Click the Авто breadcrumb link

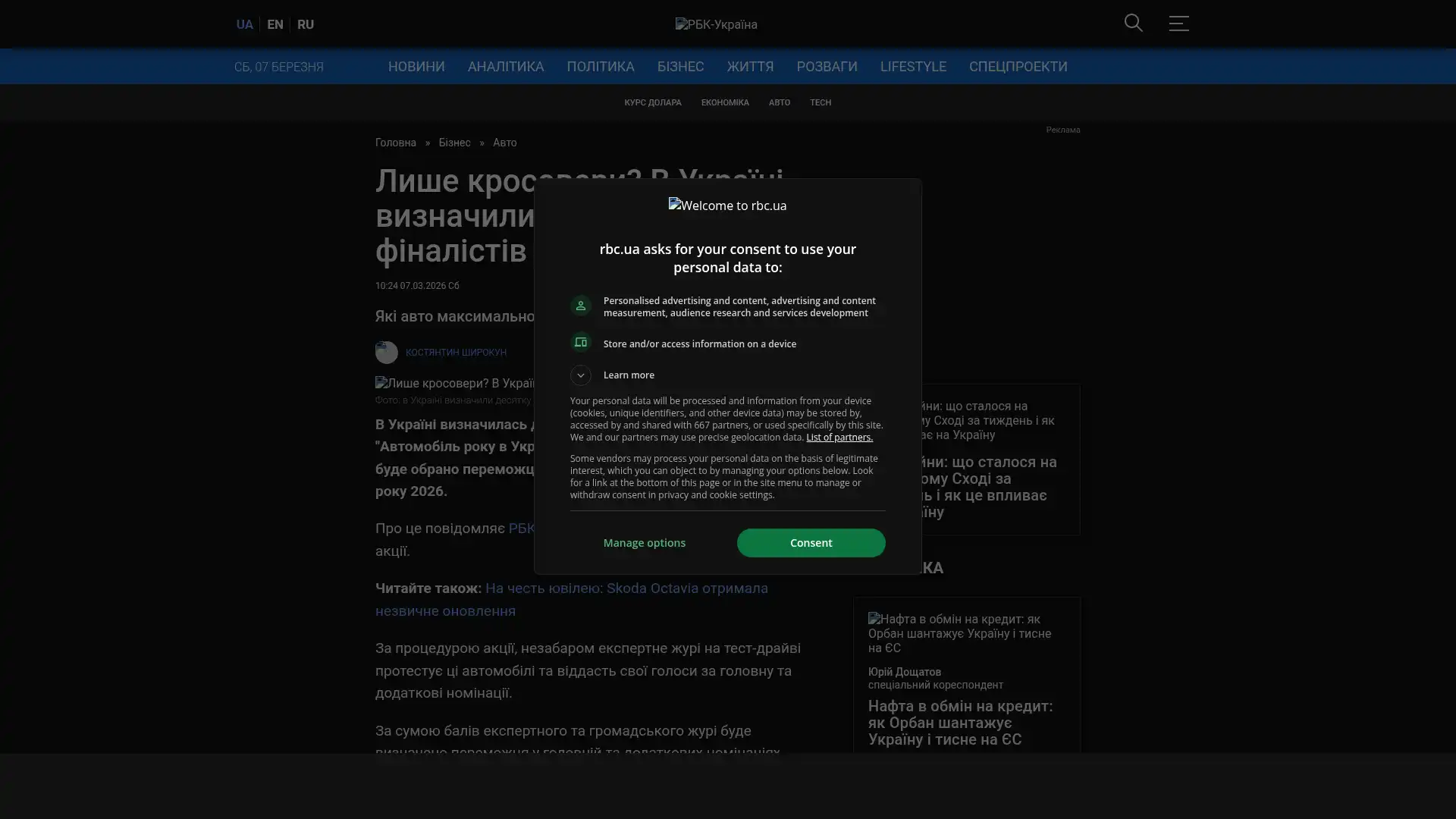pyautogui.click(x=504, y=143)
